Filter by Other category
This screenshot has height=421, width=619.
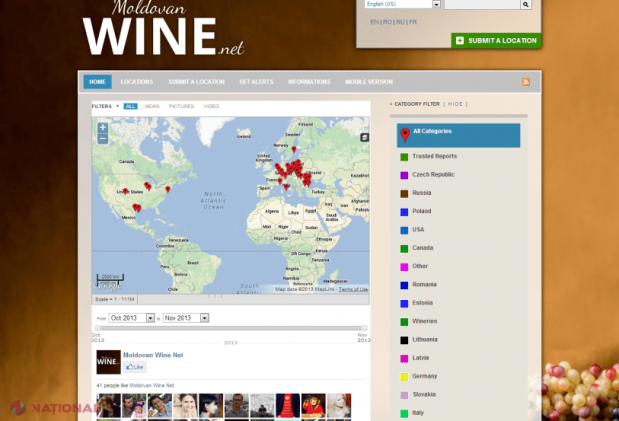pyautogui.click(x=420, y=266)
